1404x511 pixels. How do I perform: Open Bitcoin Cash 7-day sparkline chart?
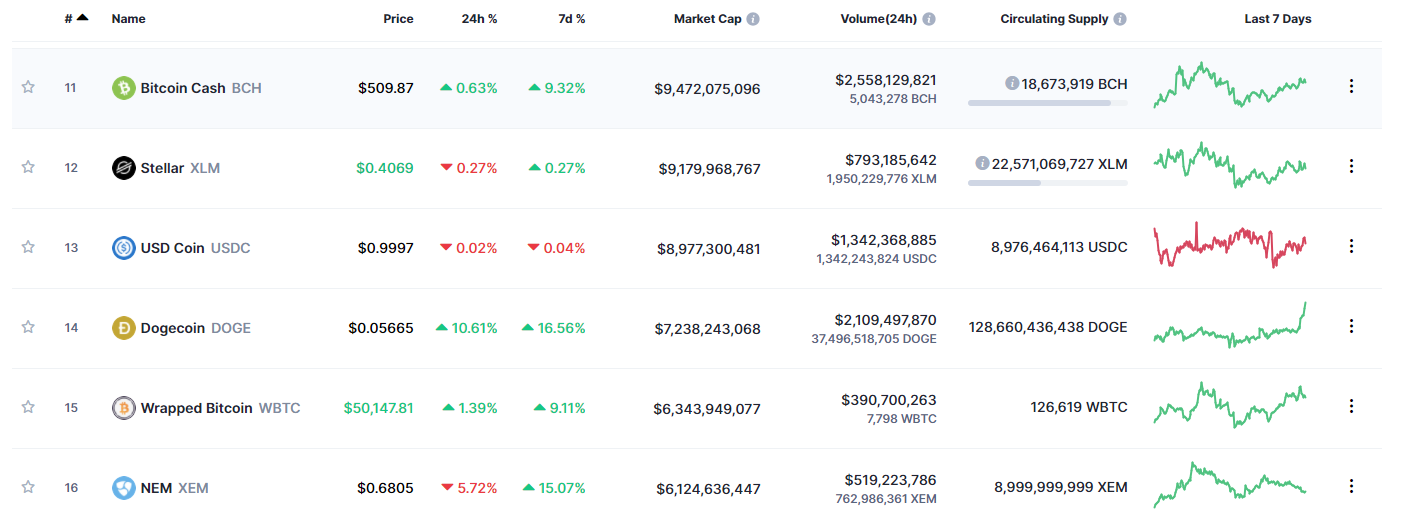coord(1230,86)
